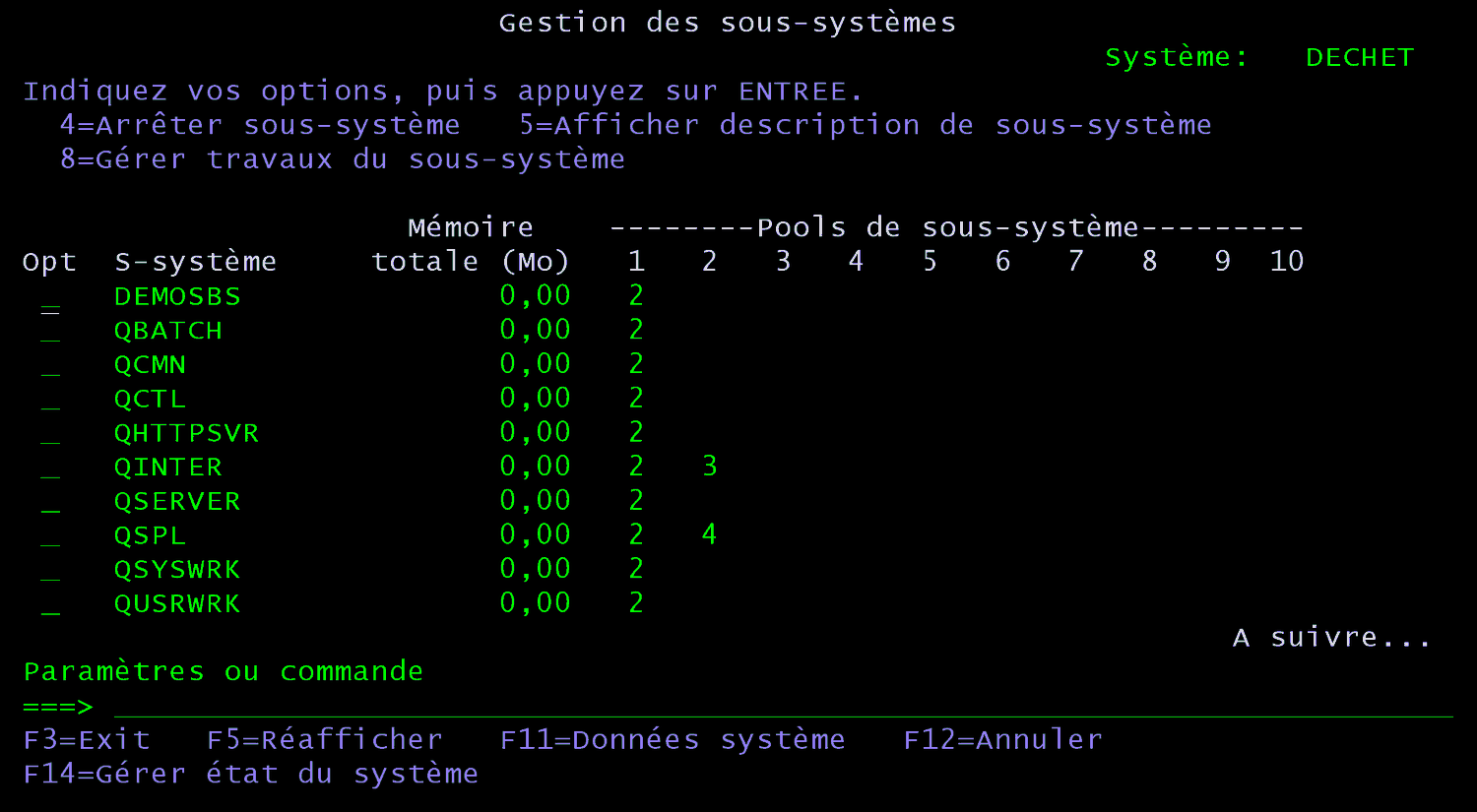The image size is (1477, 812).
Task: Click the 0,00 memory value for QSYSWRK
Action: tap(535, 569)
